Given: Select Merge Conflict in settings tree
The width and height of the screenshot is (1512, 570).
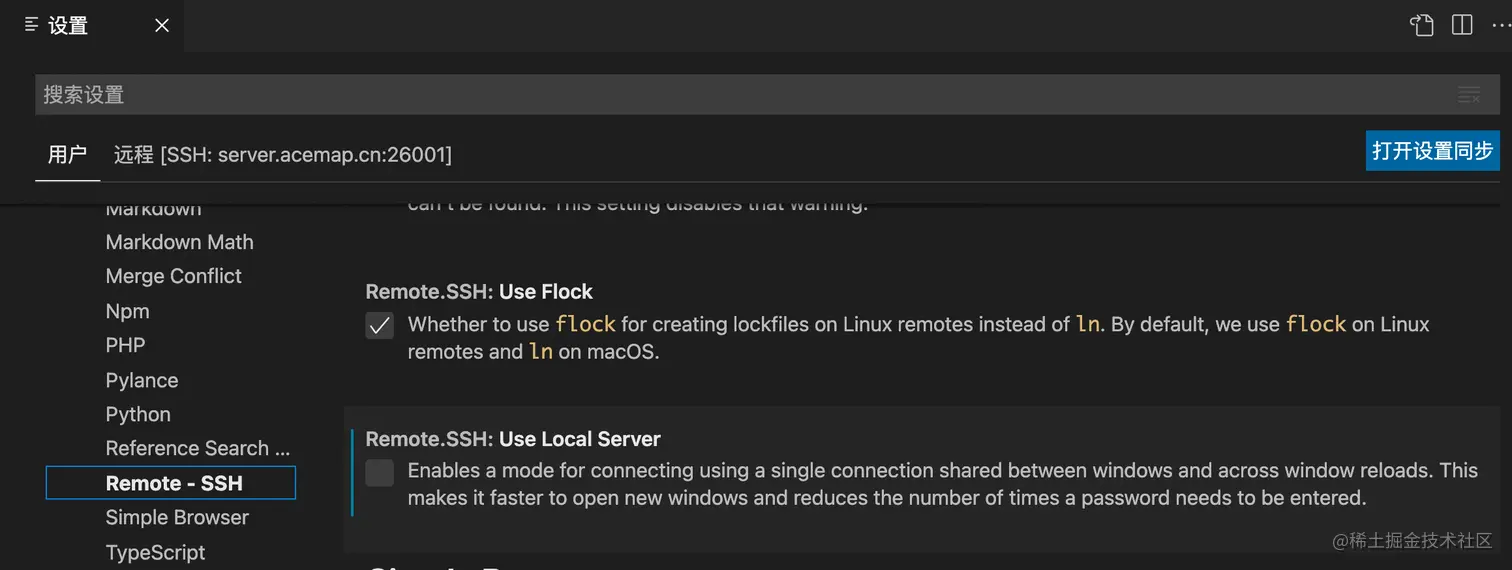Looking at the screenshot, I should [174, 276].
